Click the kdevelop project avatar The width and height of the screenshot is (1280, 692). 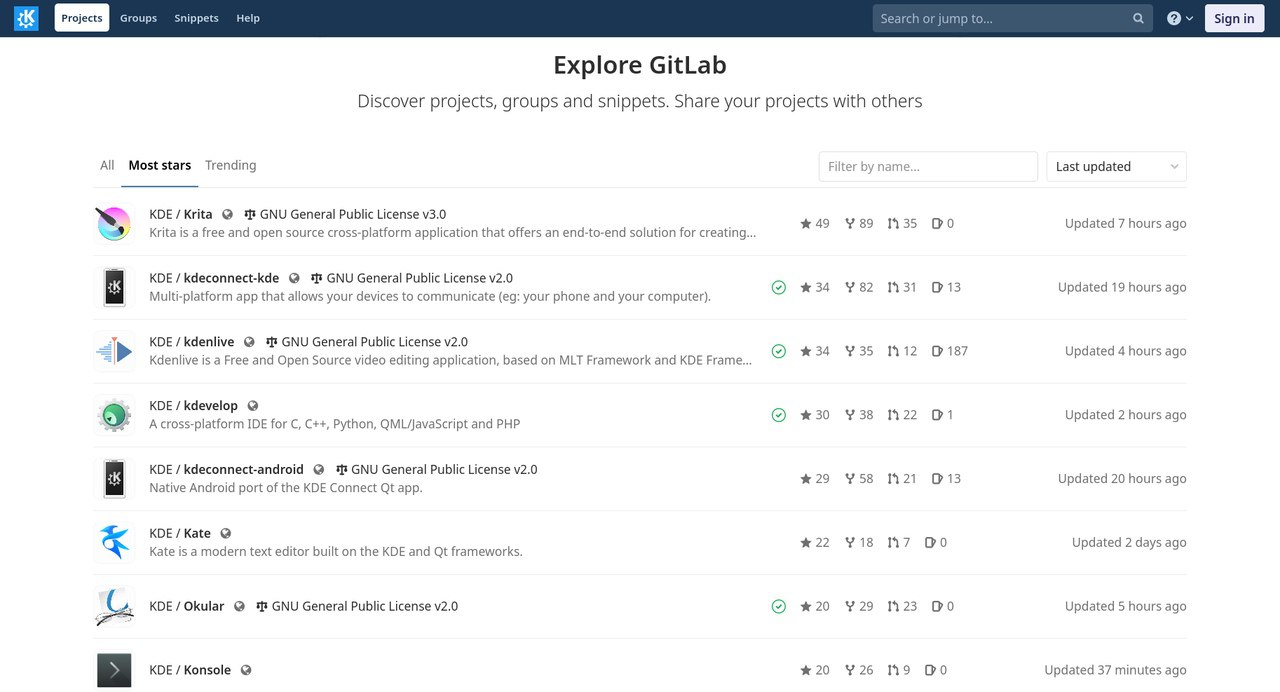[x=113, y=415]
